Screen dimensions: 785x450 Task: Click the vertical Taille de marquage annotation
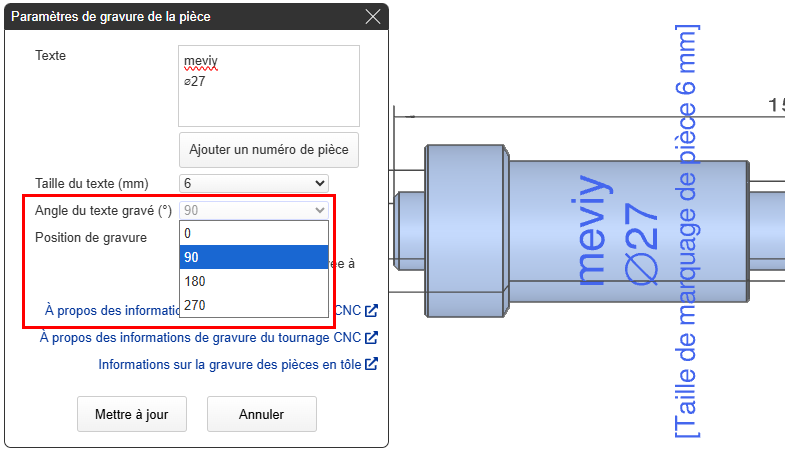tap(686, 230)
